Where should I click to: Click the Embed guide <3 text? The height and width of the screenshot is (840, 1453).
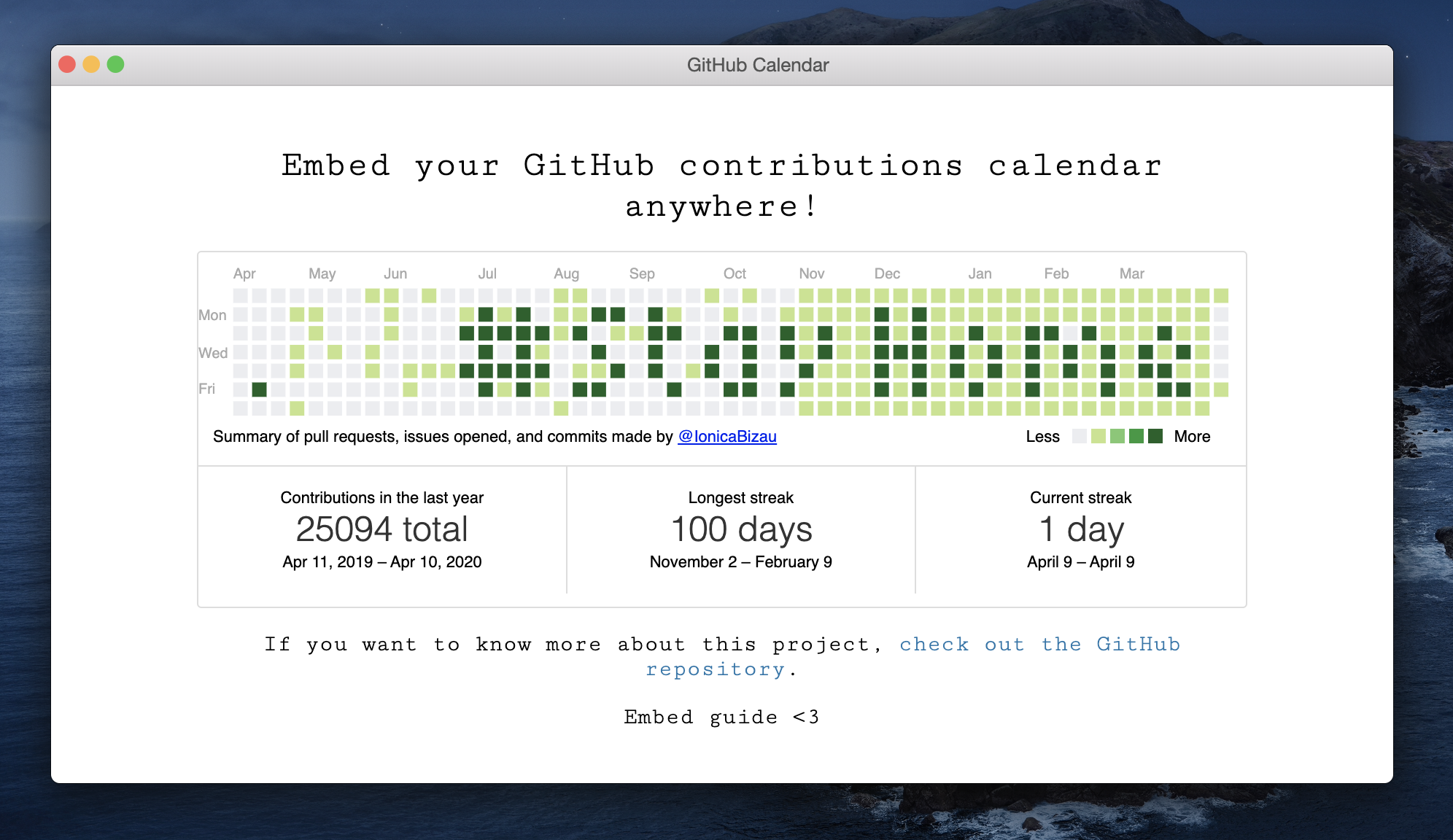[x=721, y=717]
